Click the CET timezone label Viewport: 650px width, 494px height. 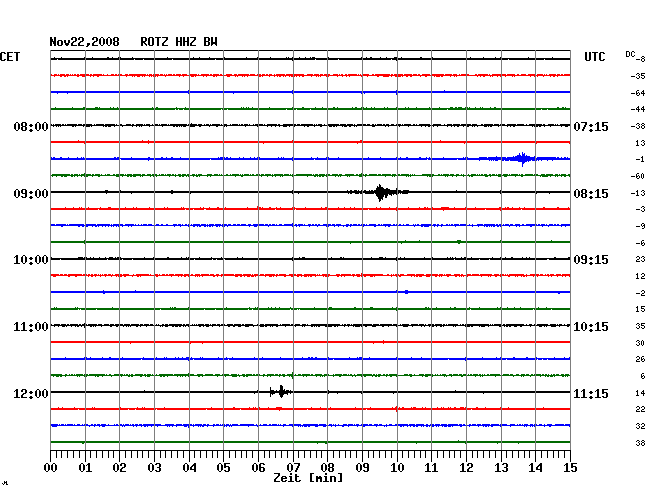click(x=10, y=57)
